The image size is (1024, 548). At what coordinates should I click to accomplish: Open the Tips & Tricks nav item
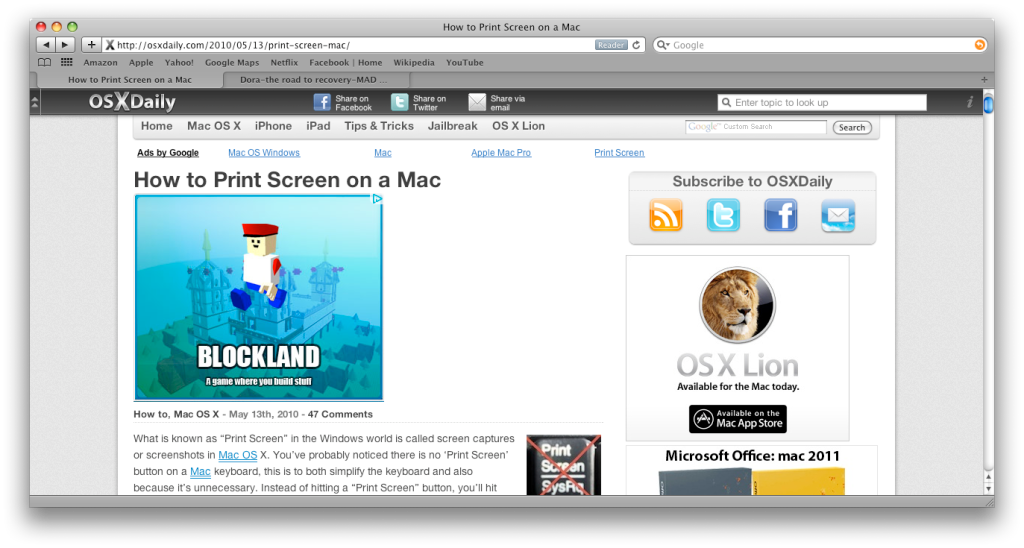(x=379, y=126)
